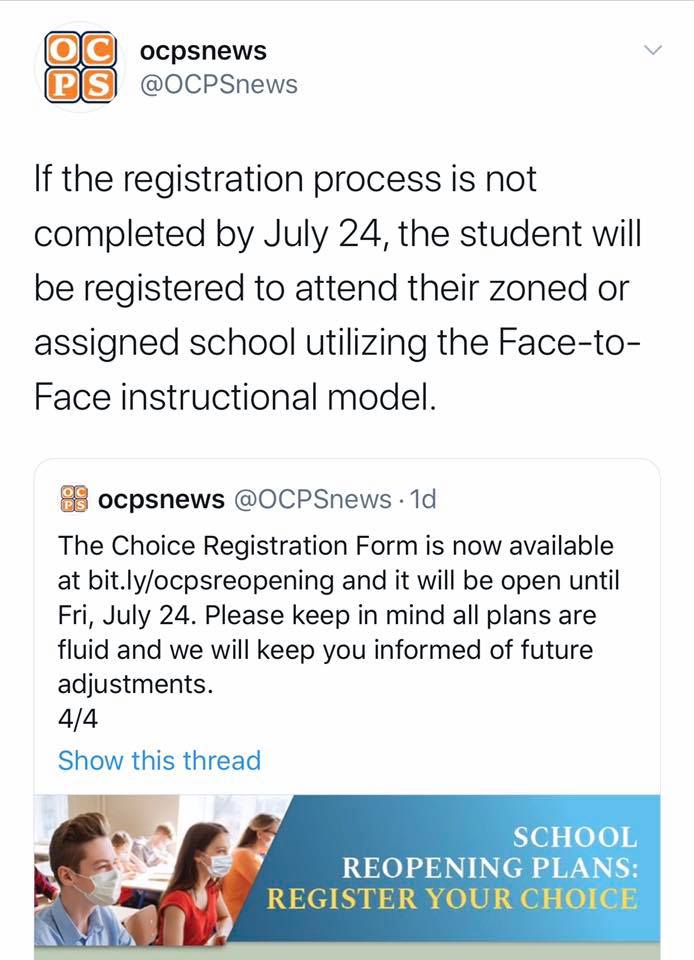Click the Show this thread link
This screenshot has height=960, width=694.
[x=159, y=761]
